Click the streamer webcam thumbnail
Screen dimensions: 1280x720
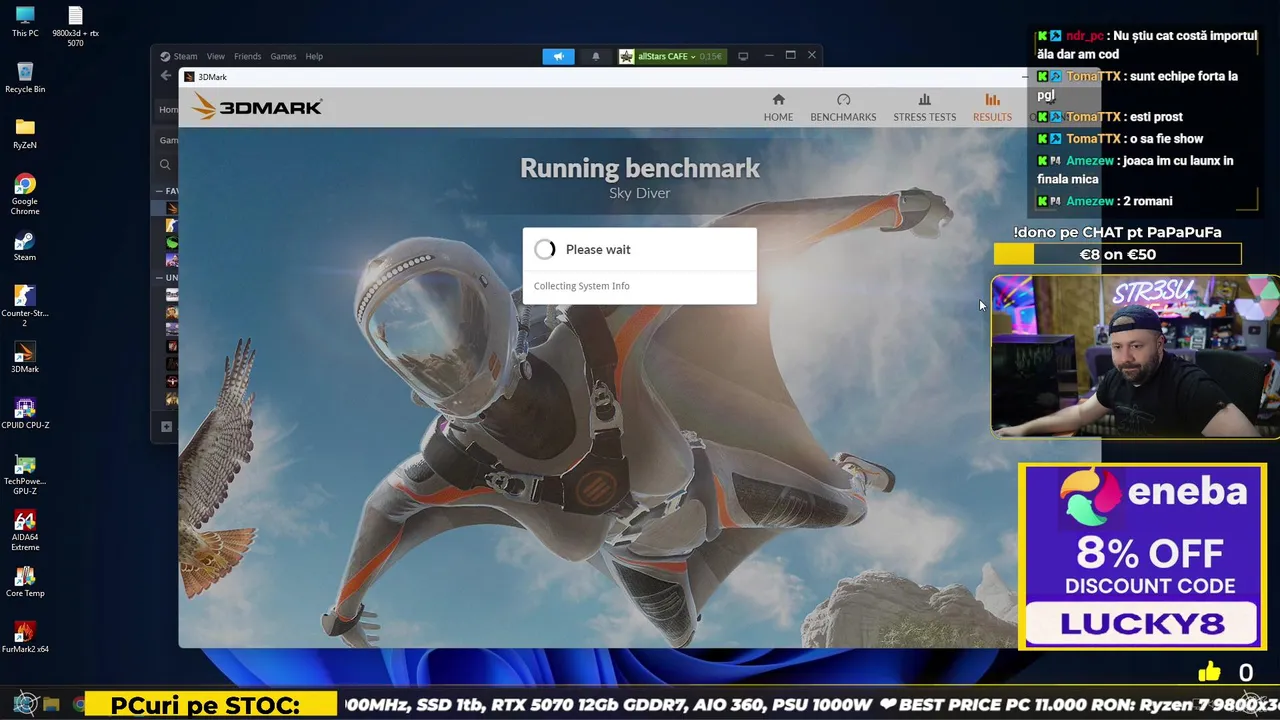click(1135, 357)
